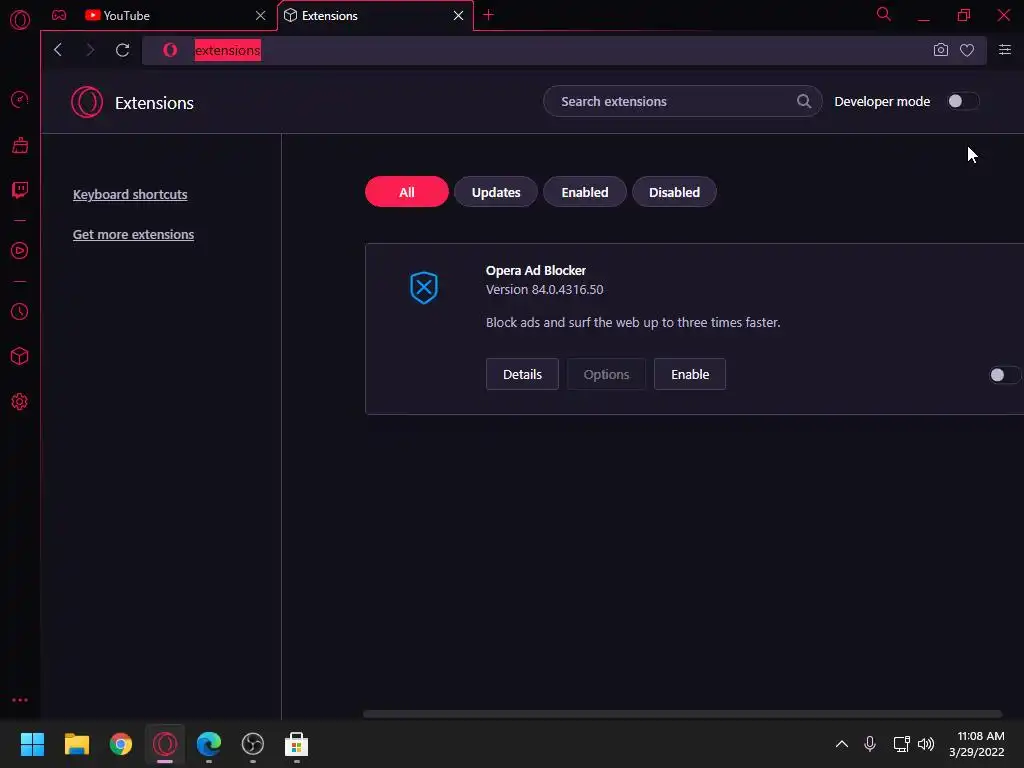Image resolution: width=1024 pixels, height=768 pixels.
Task: Click the search extensions magnifier icon
Action: 804,101
